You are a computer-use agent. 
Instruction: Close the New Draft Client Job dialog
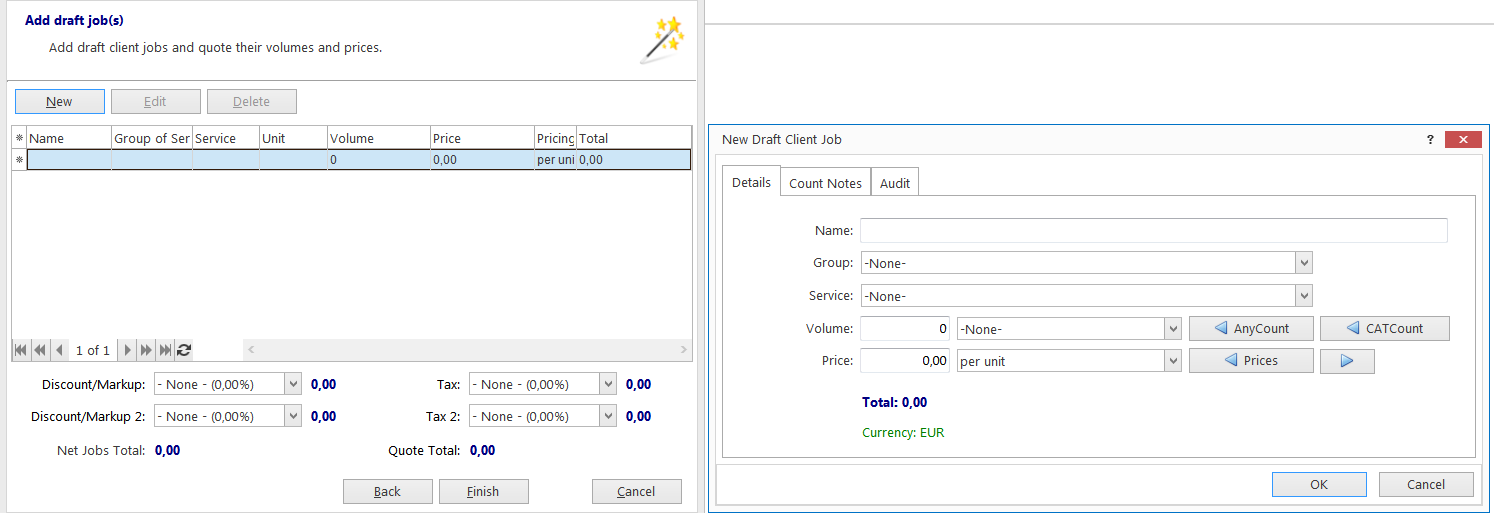click(x=1463, y=140)
